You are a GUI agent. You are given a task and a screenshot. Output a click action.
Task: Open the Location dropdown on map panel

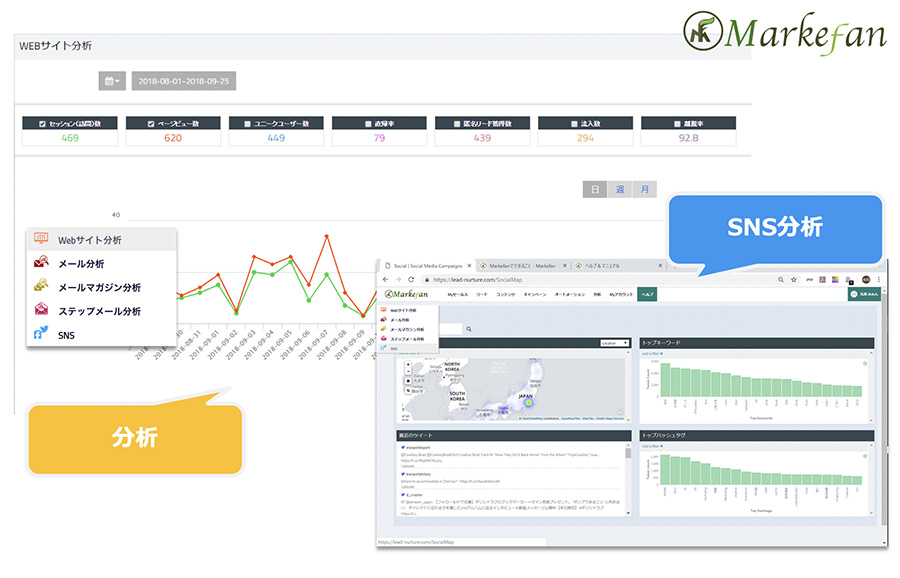(615, 343)
